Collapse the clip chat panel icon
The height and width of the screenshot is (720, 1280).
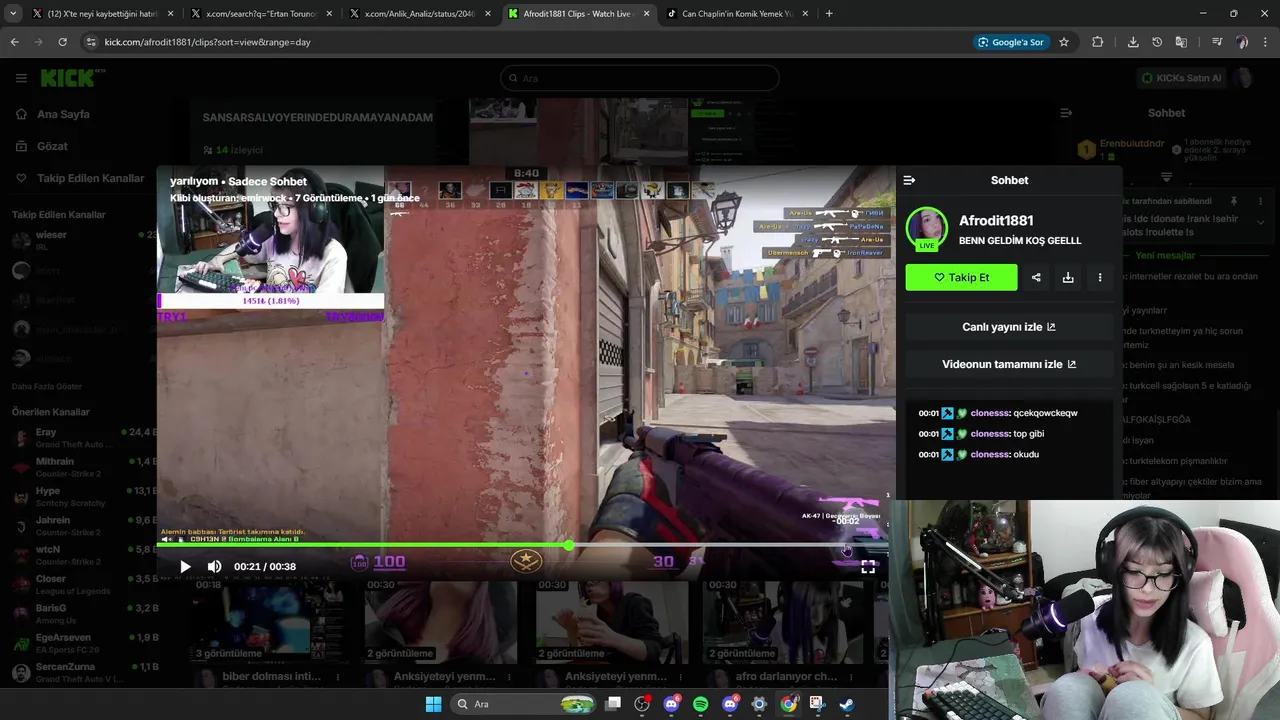pyautogui.click(x=909, y=180)
